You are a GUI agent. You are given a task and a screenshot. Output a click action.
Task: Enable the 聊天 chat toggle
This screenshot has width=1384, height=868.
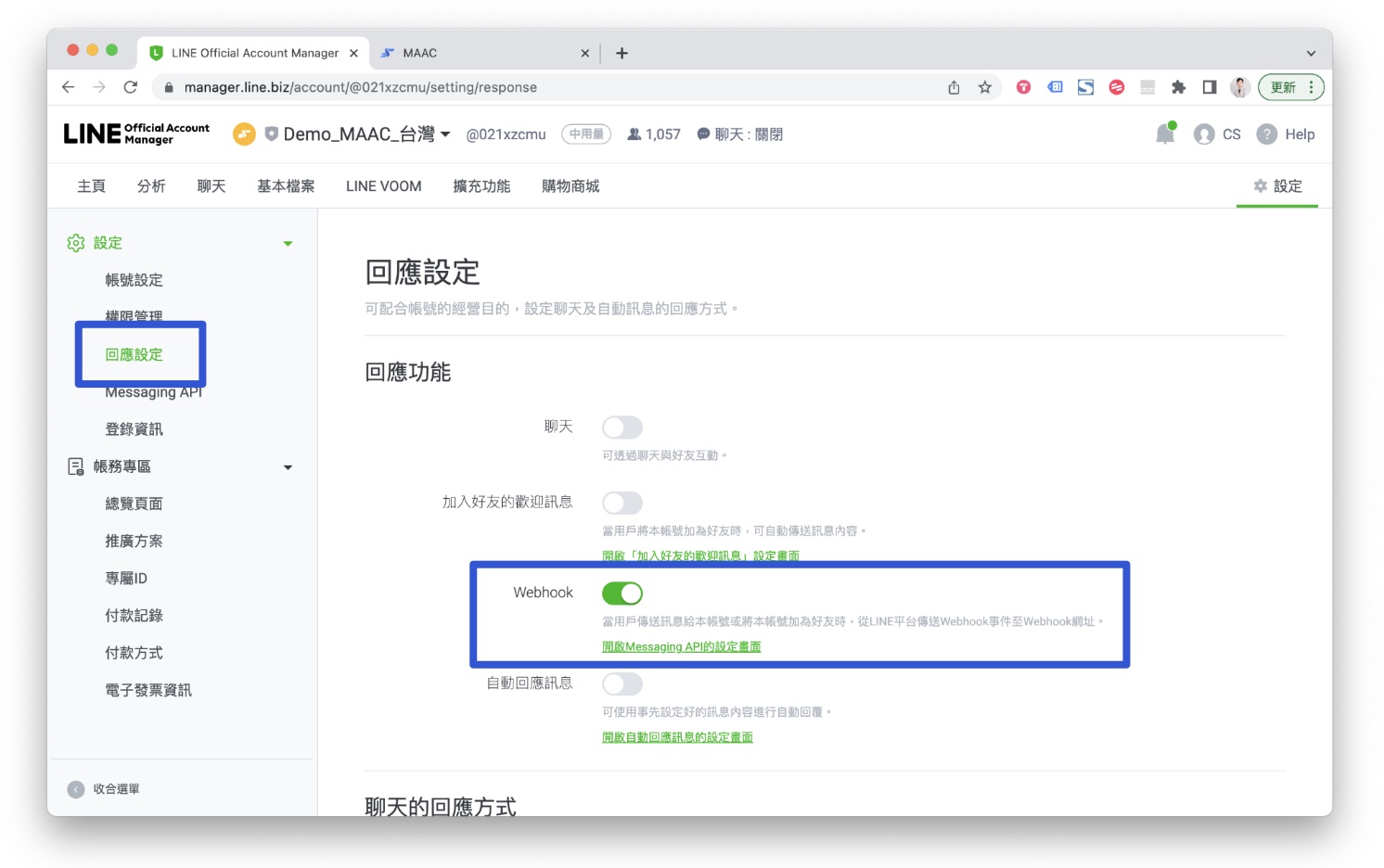pos(622,428)
